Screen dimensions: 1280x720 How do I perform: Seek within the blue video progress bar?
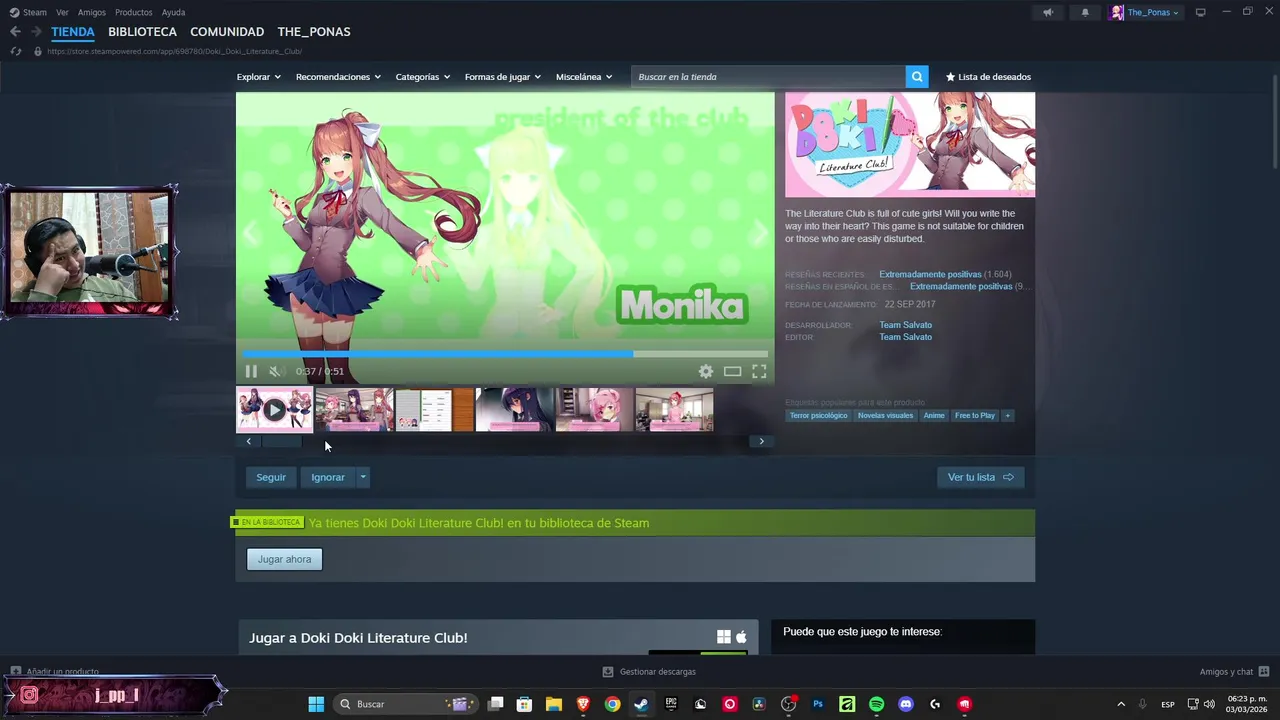[x=505, y=353]
